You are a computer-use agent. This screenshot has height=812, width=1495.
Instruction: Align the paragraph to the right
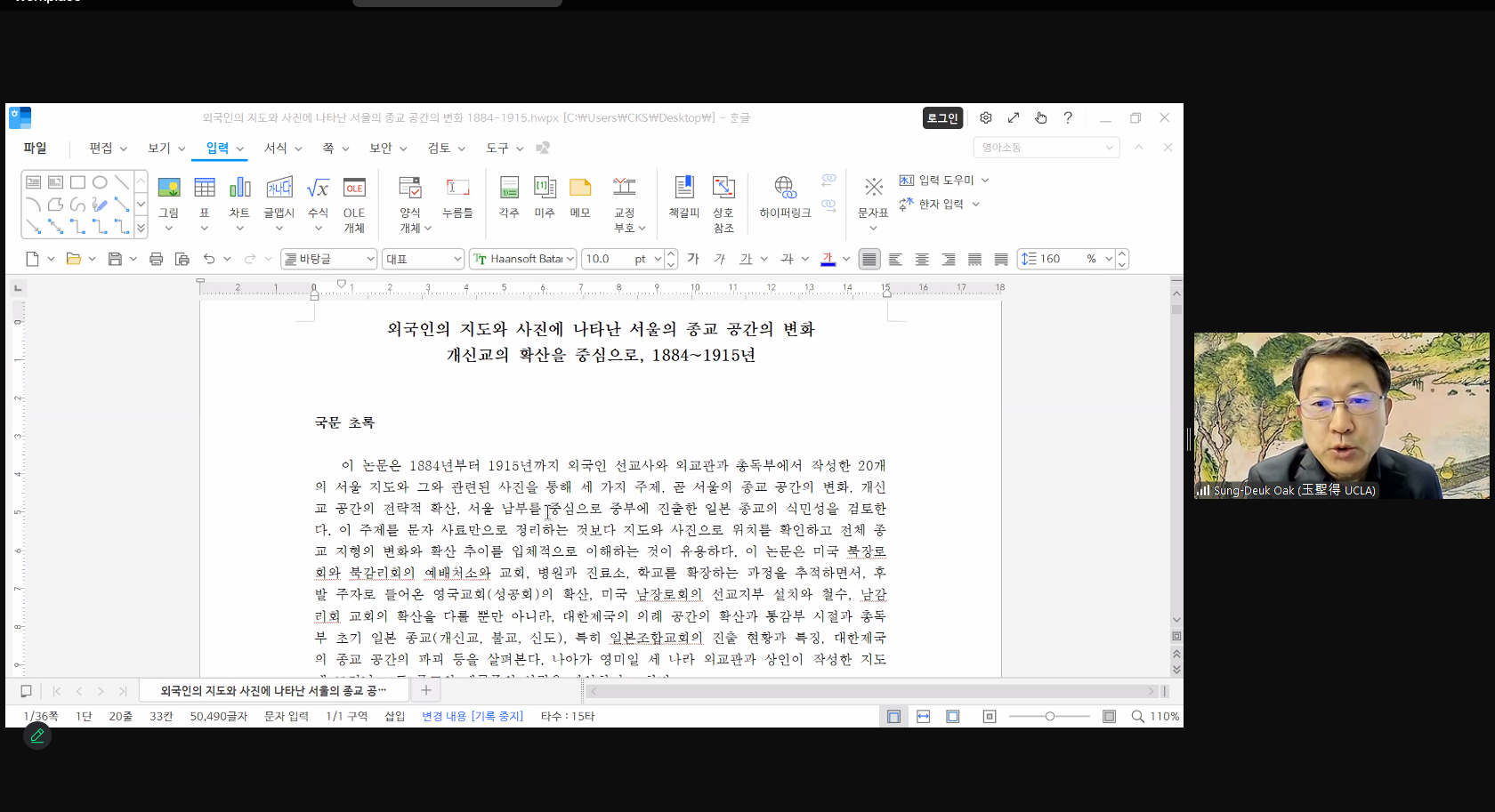pyautogui.click(x=949, y=259)
